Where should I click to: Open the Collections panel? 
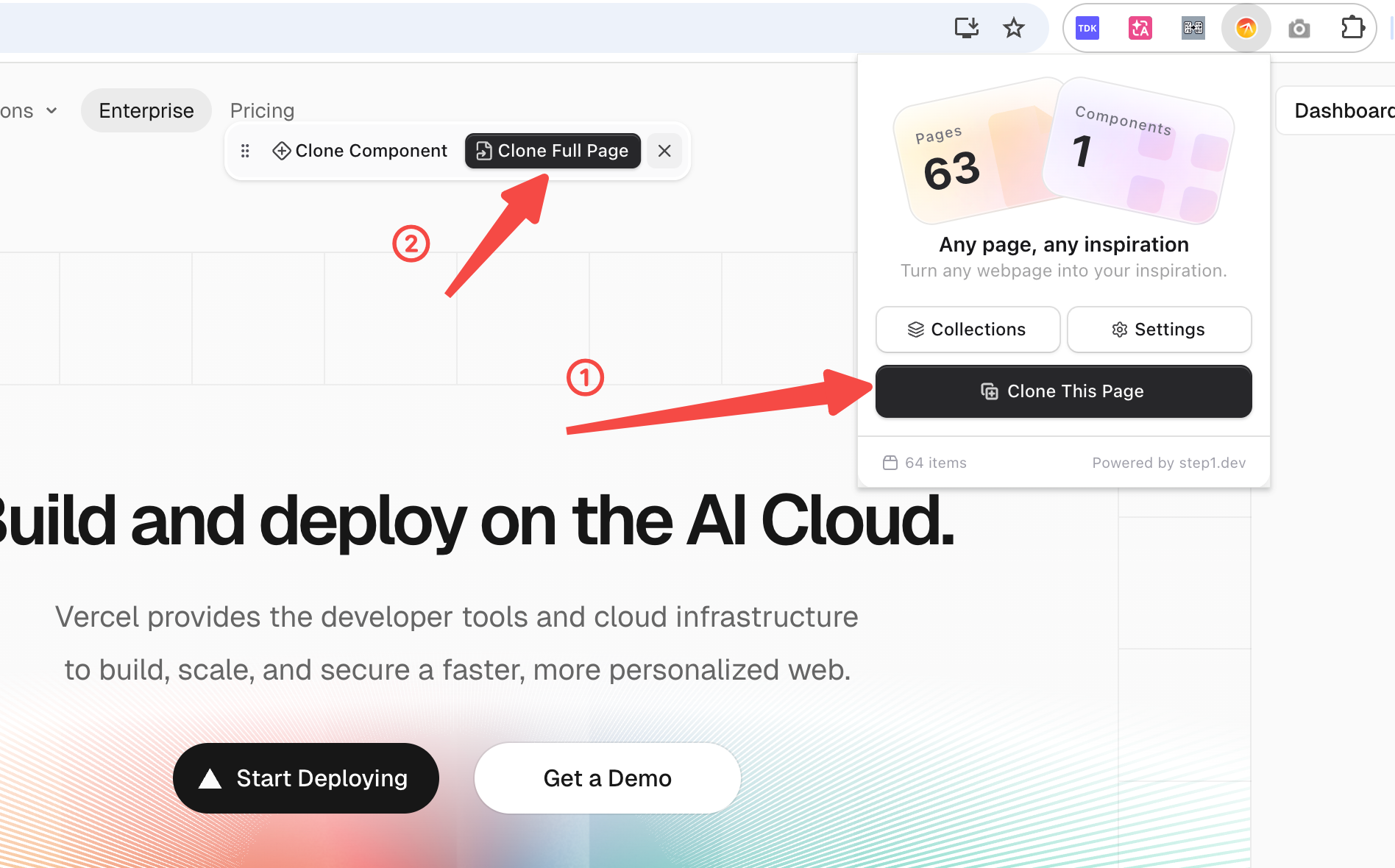(x=968, y=330)
